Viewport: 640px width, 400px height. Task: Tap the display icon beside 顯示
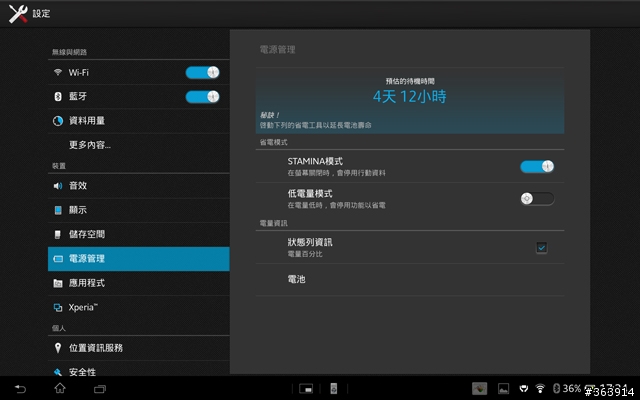tap(58, 210)
